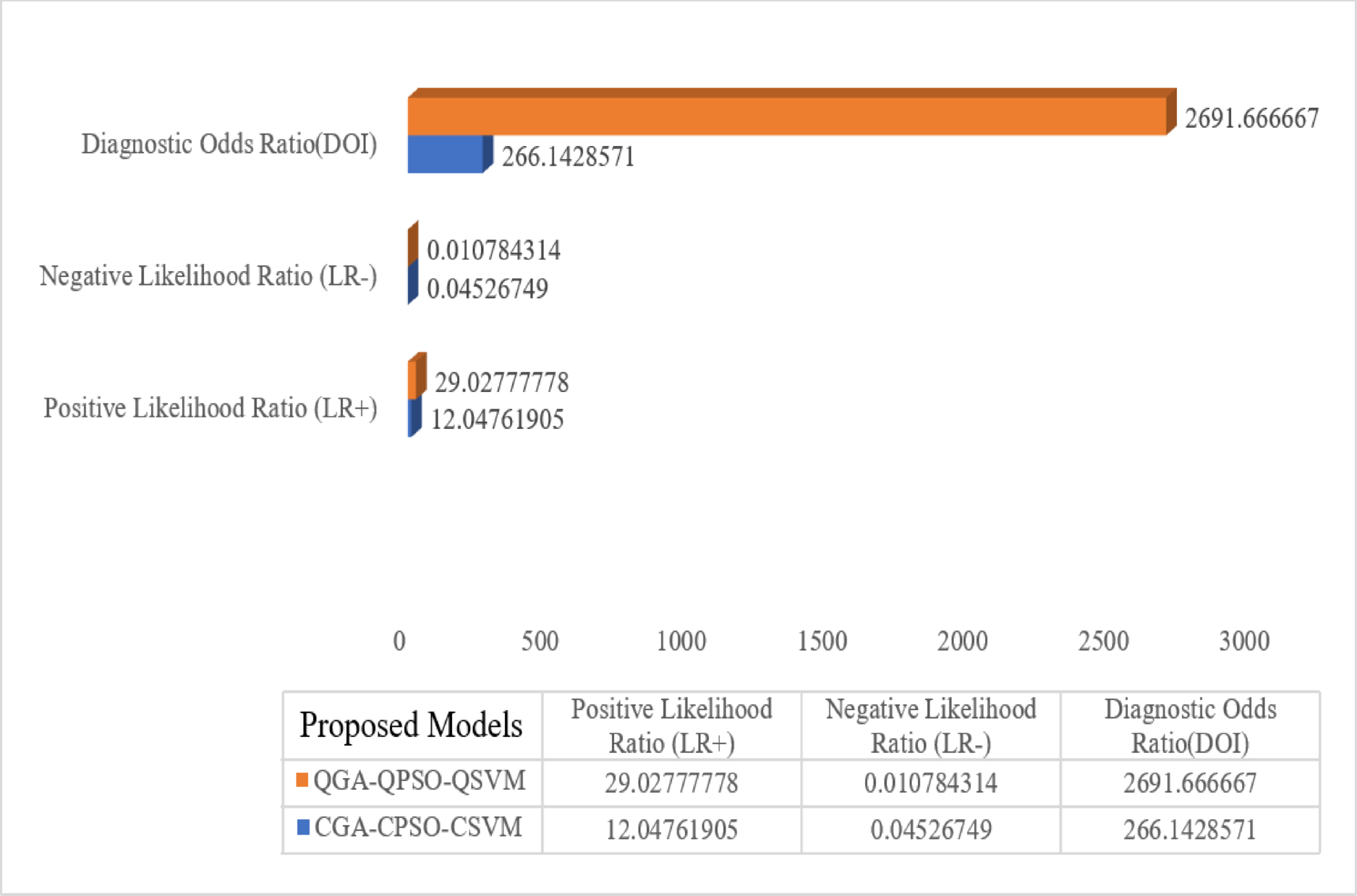Select the orange Positive Likelihood Ratio bar
1357x896 pixels.
413,379
